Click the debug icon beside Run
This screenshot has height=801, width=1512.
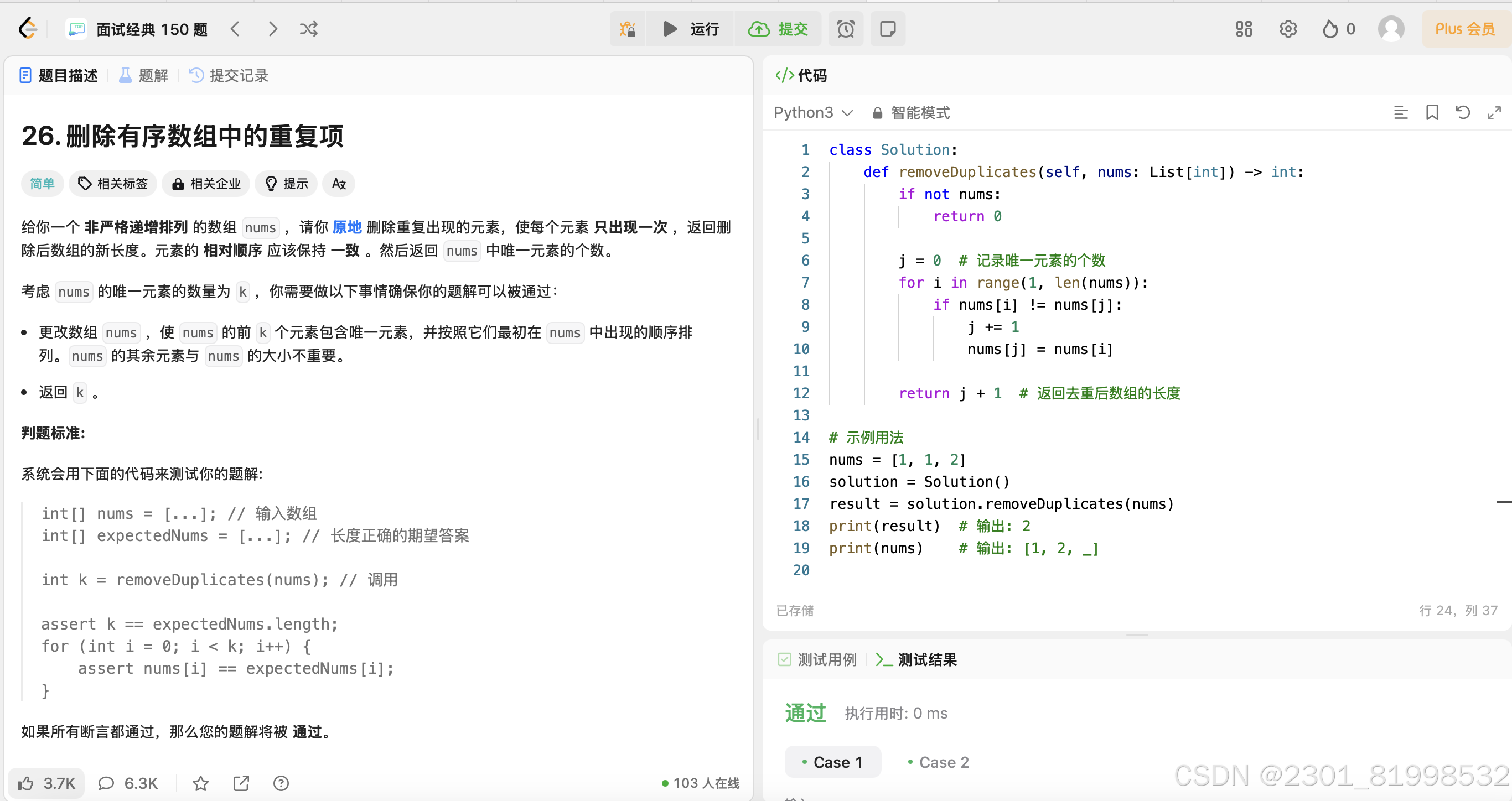pos(627,29)
